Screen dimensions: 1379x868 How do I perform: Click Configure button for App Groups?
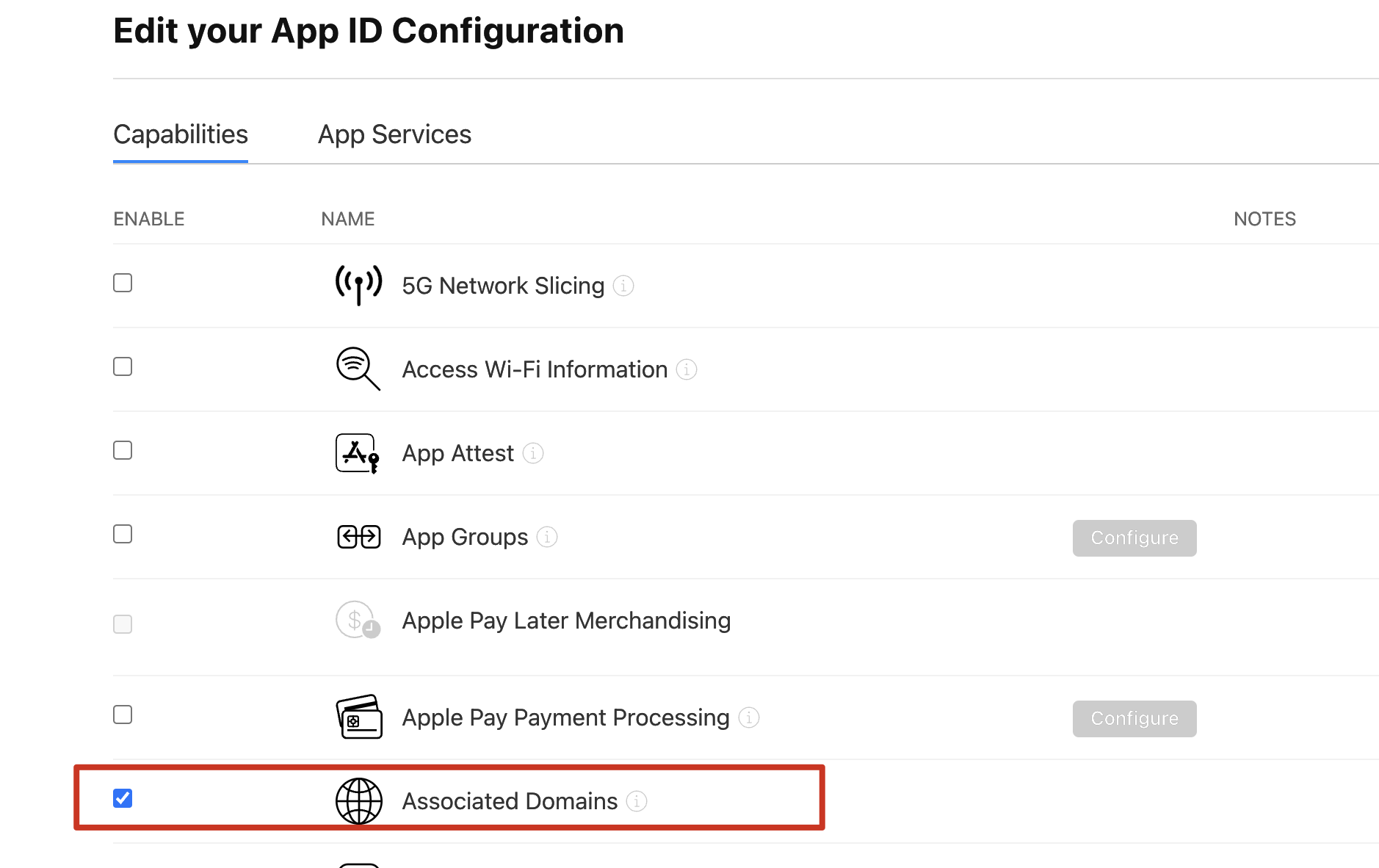[x=1134, y=538]
